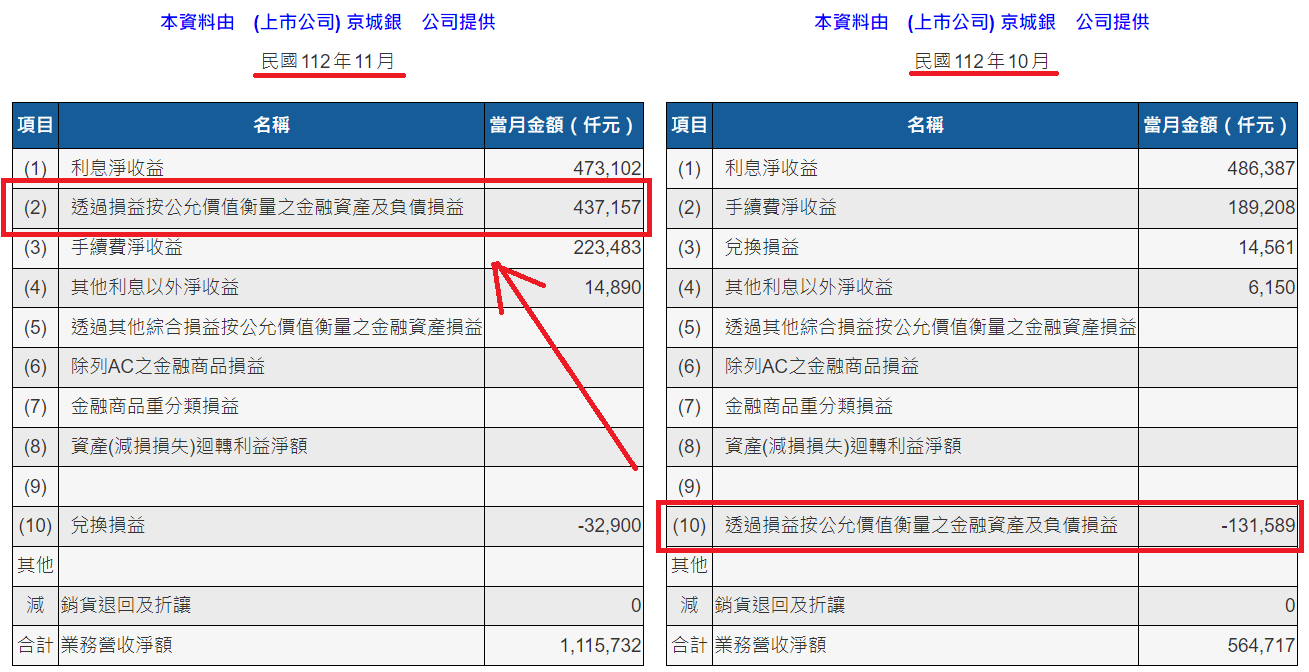Click the 473,102 net interest income amount
1309x672 pixels.
(607, 169)
